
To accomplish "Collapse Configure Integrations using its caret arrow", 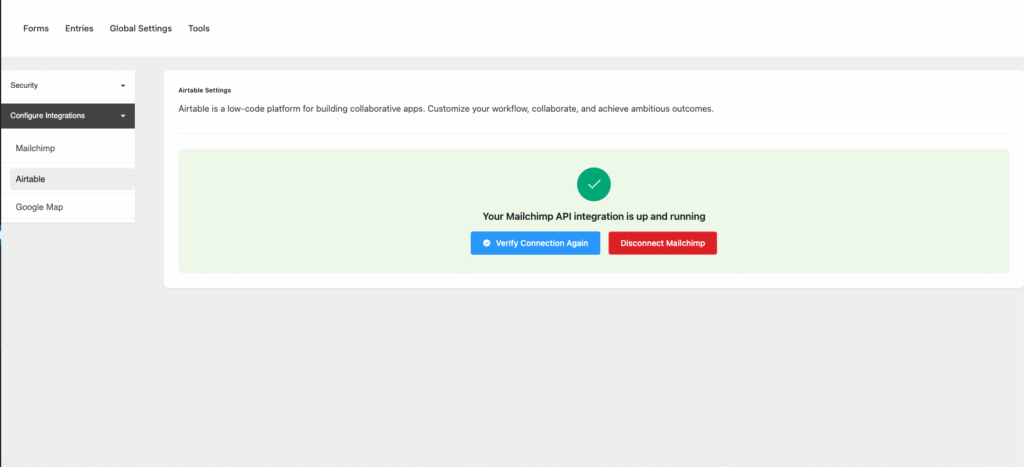I will pyautogui.click(x=123, y=116).
